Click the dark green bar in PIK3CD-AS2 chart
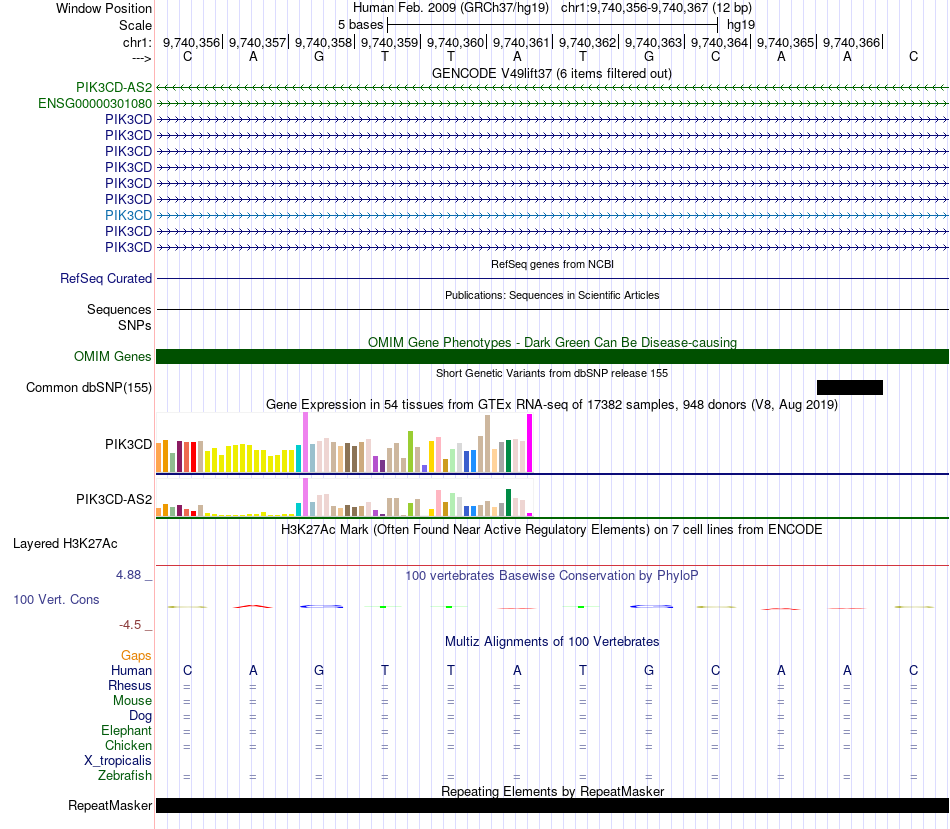 tap(508, 502)
